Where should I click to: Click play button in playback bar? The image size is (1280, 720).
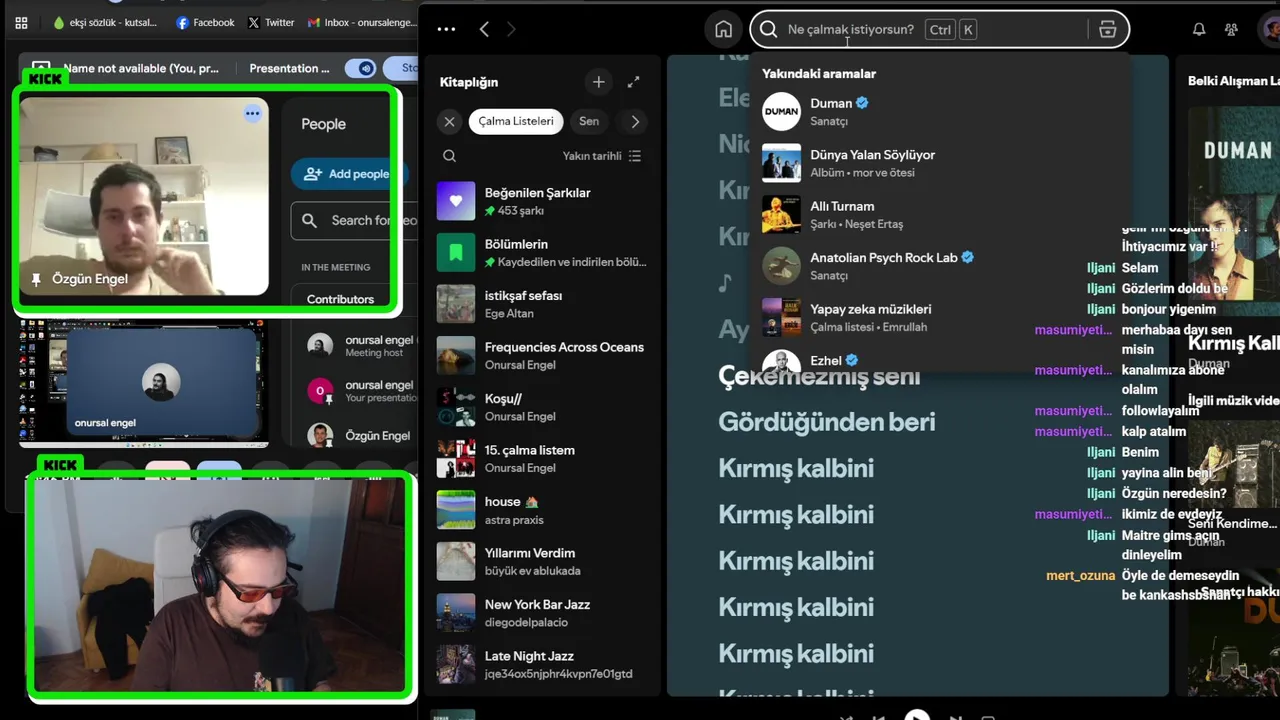pyautogui.click(x=916, y=715)
